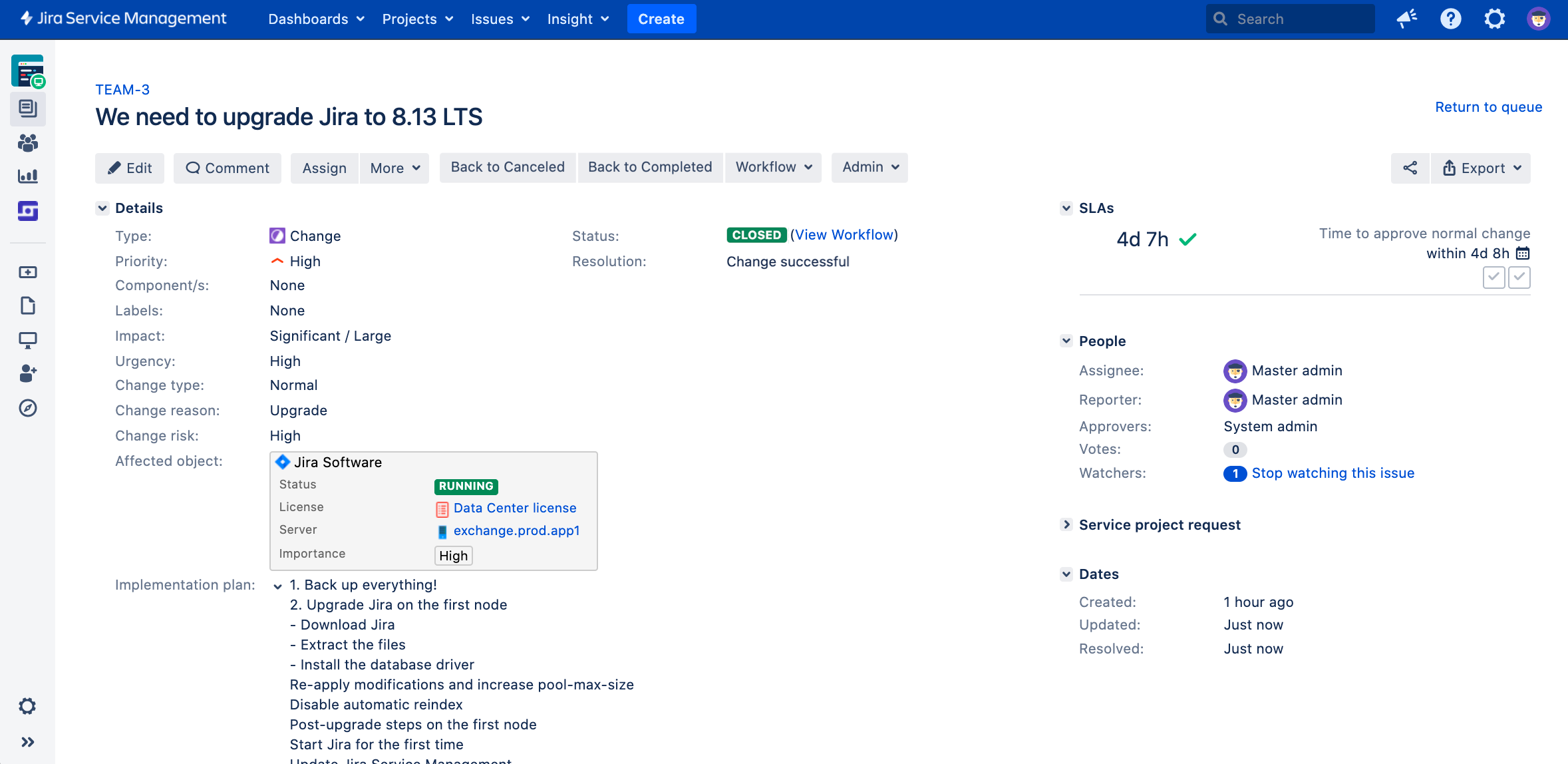Open project settings gear in sidebar
Viewport: 1568px width, 764px height.
(27, 706)
